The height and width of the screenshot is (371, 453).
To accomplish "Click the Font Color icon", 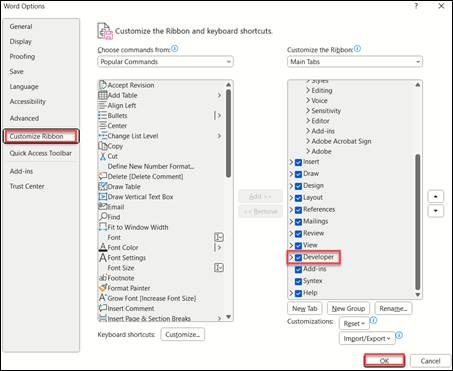I will (103, 247).
